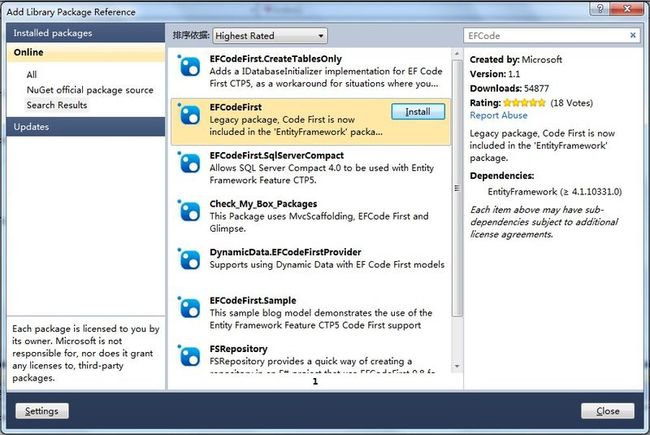The width and height of the screenshot is (650, 435).
Task: Expand the Updates section
Action: (x=86, y=126)
